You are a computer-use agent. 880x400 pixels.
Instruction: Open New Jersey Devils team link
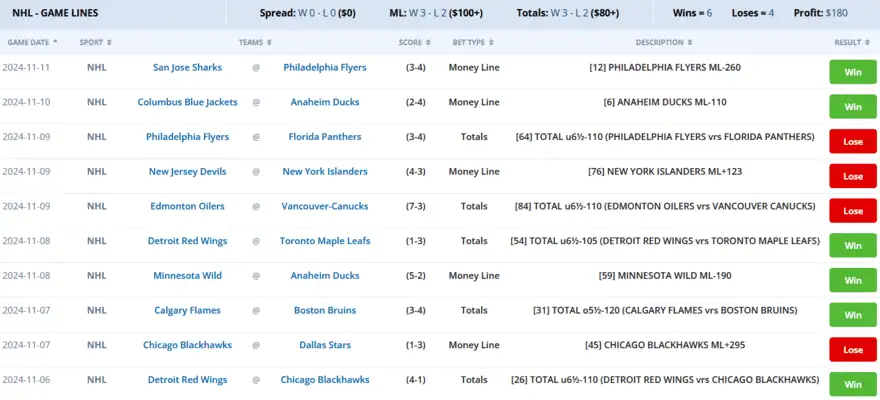coord(187,172)
